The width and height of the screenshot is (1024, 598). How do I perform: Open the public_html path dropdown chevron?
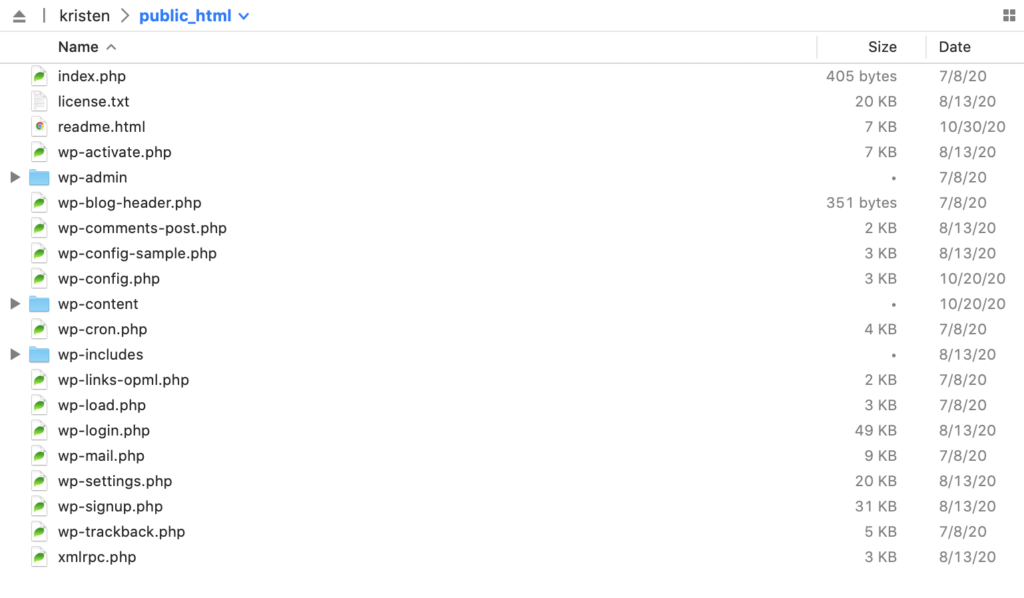[x=244, y=16]
